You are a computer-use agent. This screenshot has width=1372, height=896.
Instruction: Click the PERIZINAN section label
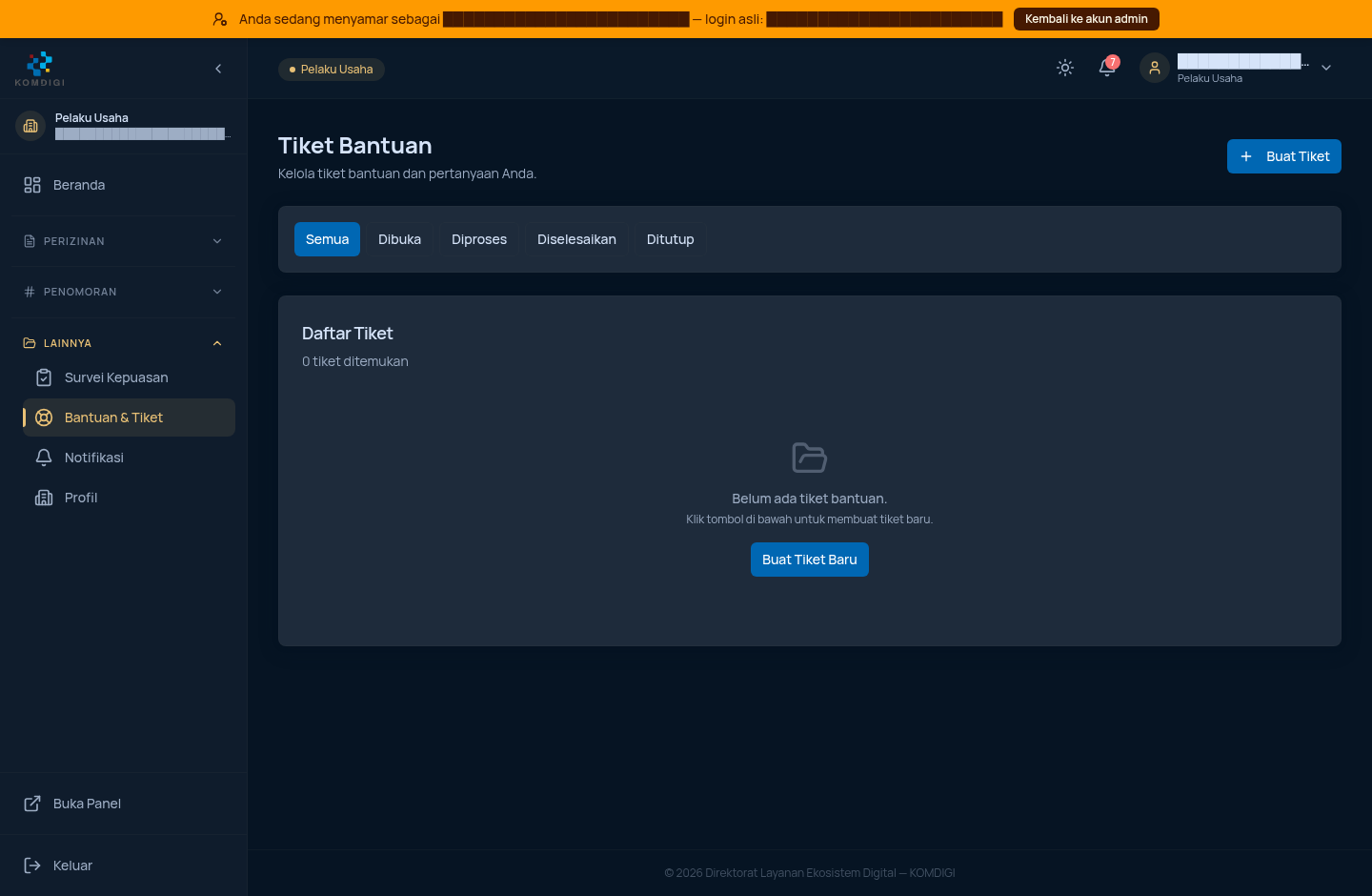point(74,241)
